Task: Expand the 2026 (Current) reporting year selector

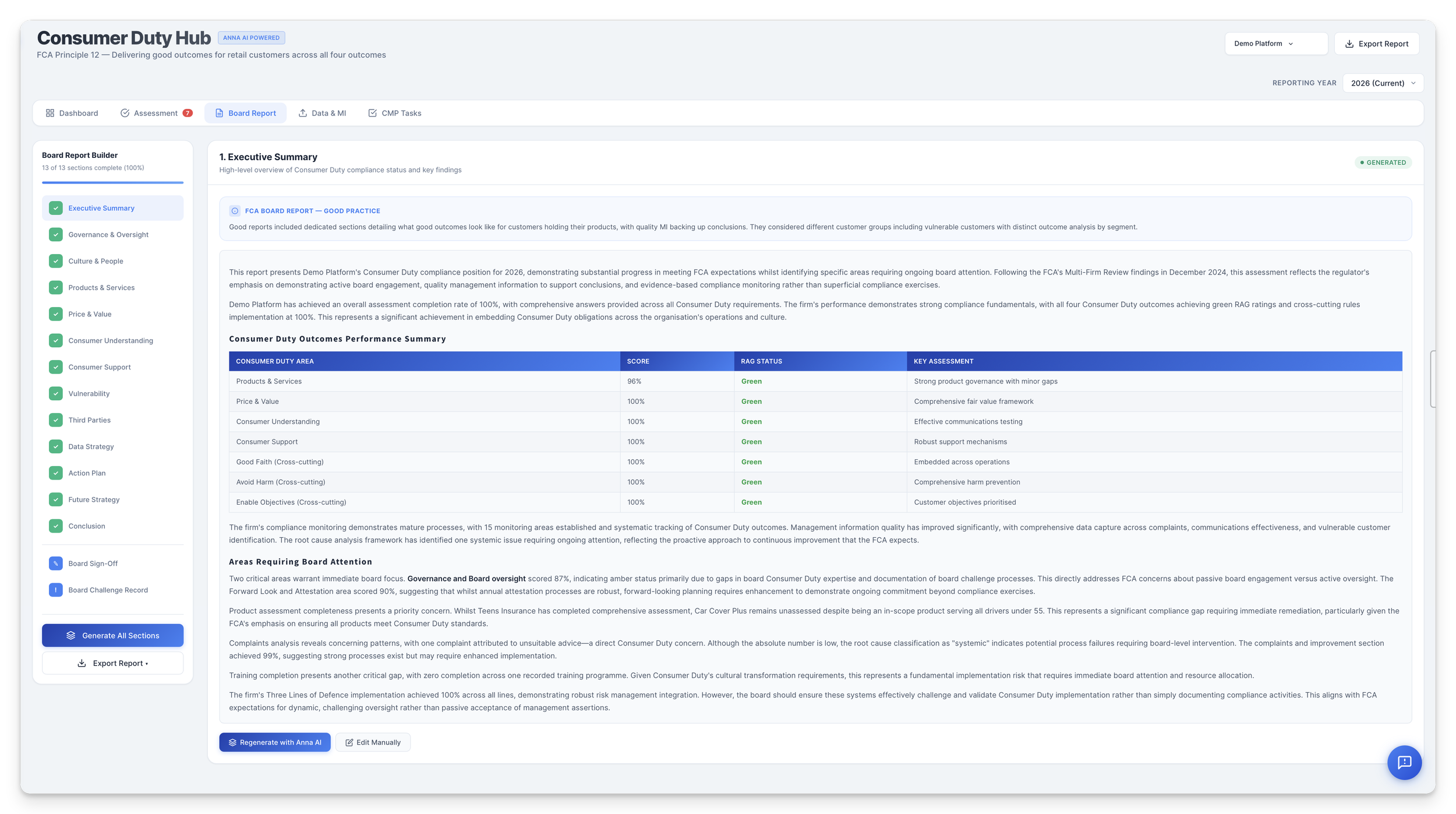Action: [x=1383, y=83]
